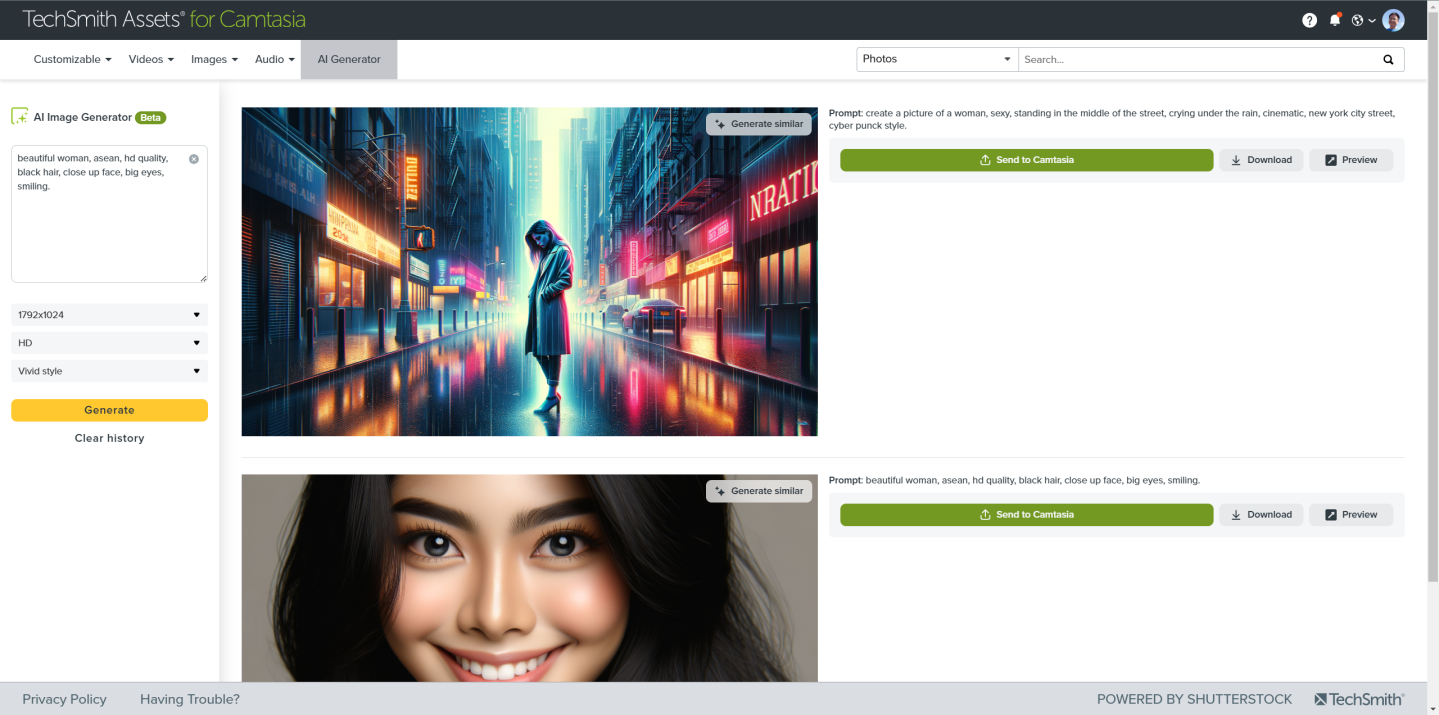Click the AI Image Generator sparkle icon
Viewport: 1439px width, 715px height.
click(19, 116)
